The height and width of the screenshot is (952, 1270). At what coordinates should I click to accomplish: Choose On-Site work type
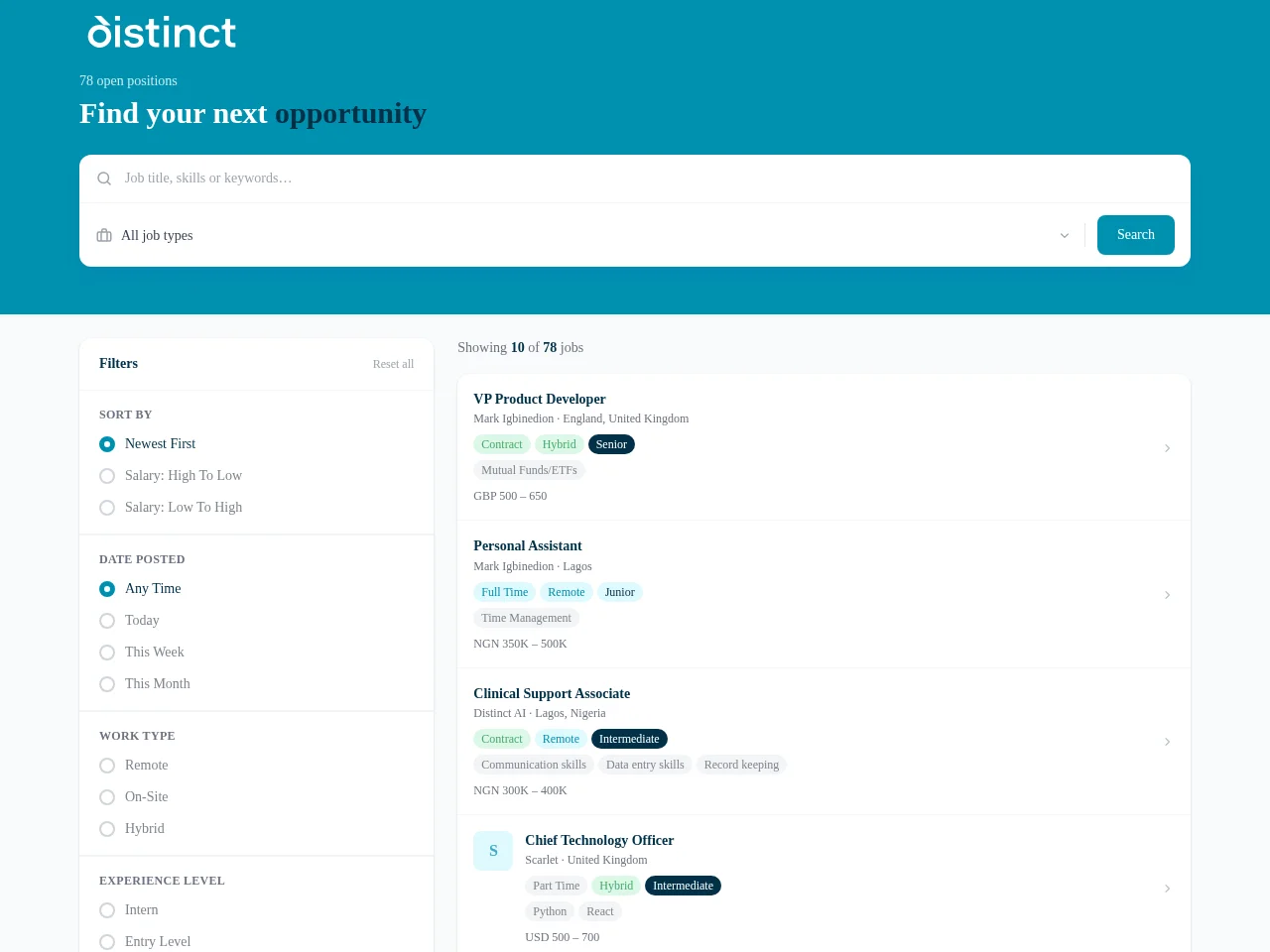click(x=134, y=797)
